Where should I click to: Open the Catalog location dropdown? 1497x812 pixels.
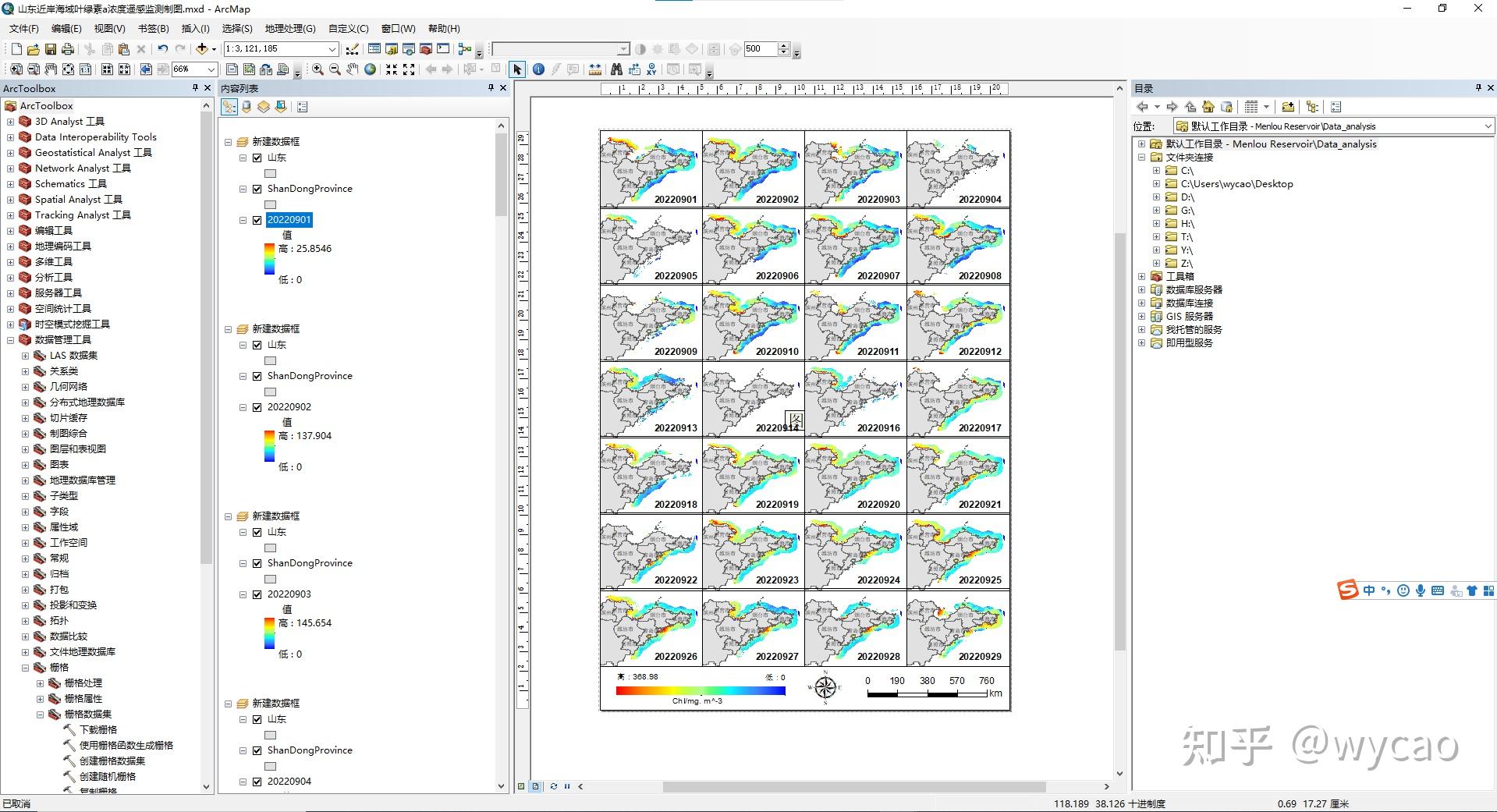tap(1487, 126)
